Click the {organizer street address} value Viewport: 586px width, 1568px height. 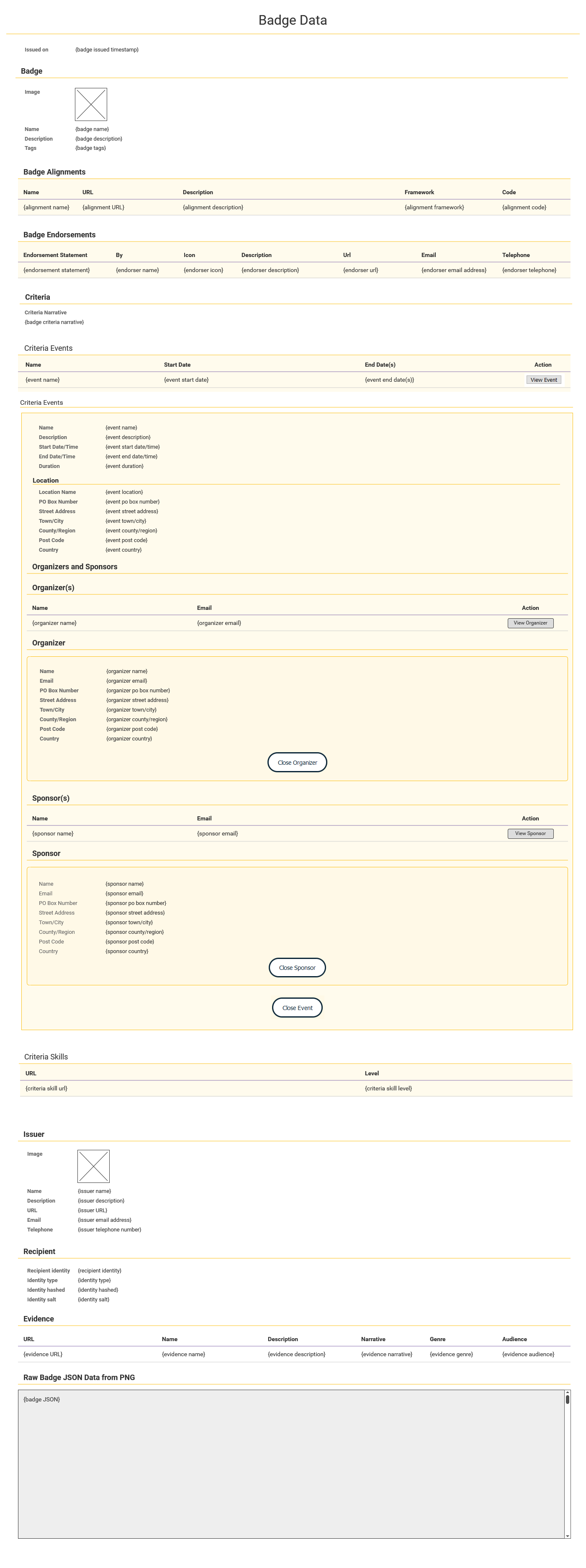pos(138,700)
